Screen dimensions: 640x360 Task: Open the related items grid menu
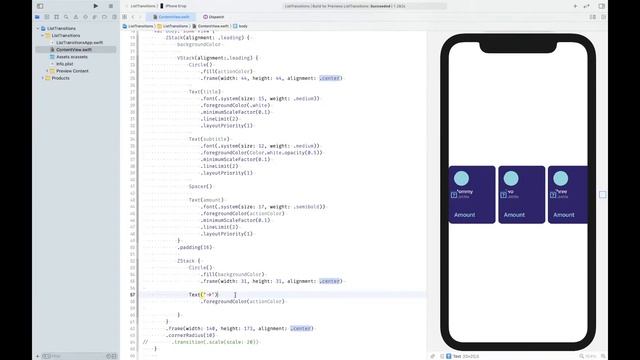(124, 17)
